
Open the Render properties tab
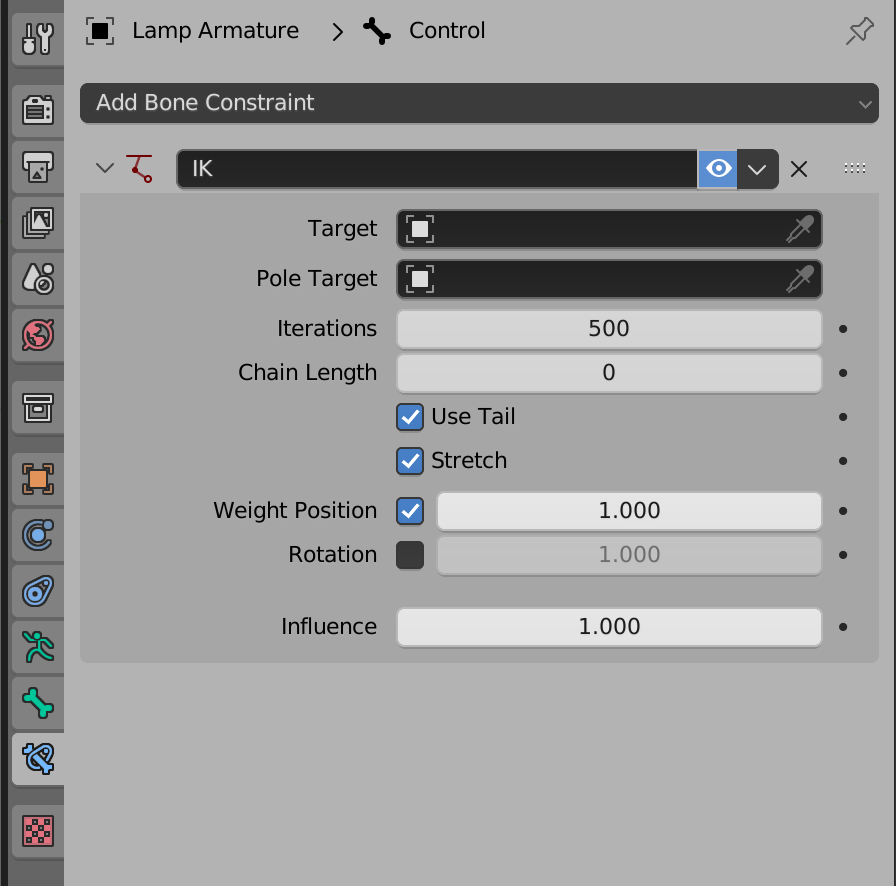[38, 110]
